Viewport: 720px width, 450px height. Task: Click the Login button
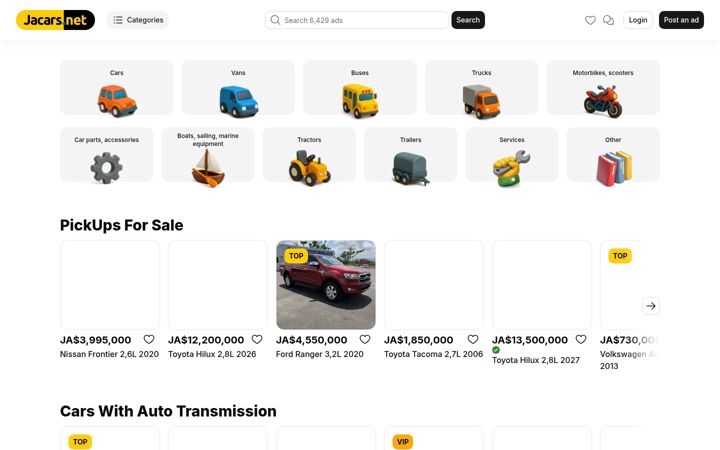(638, 20)
